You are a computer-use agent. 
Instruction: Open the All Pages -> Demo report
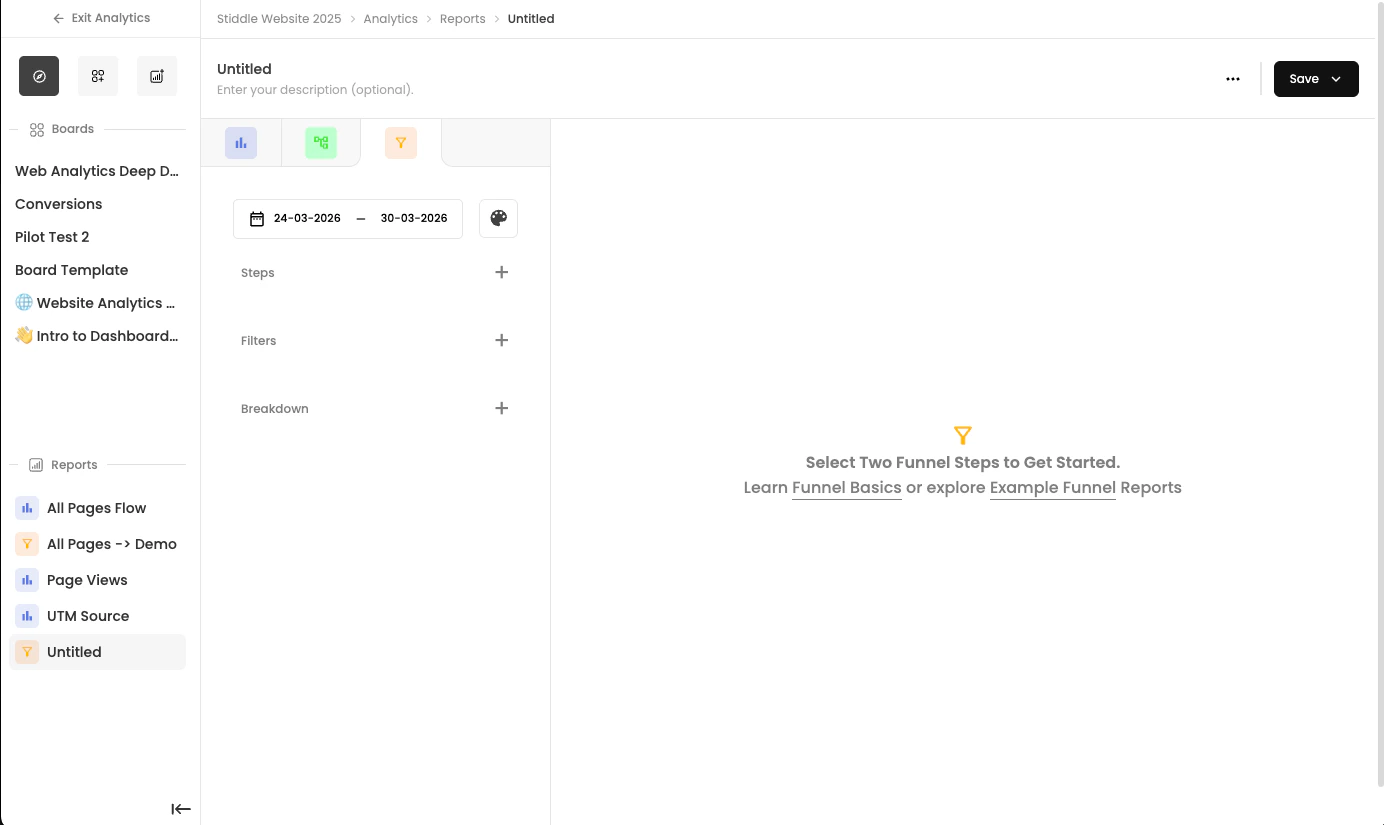click(x=97, y=544)
